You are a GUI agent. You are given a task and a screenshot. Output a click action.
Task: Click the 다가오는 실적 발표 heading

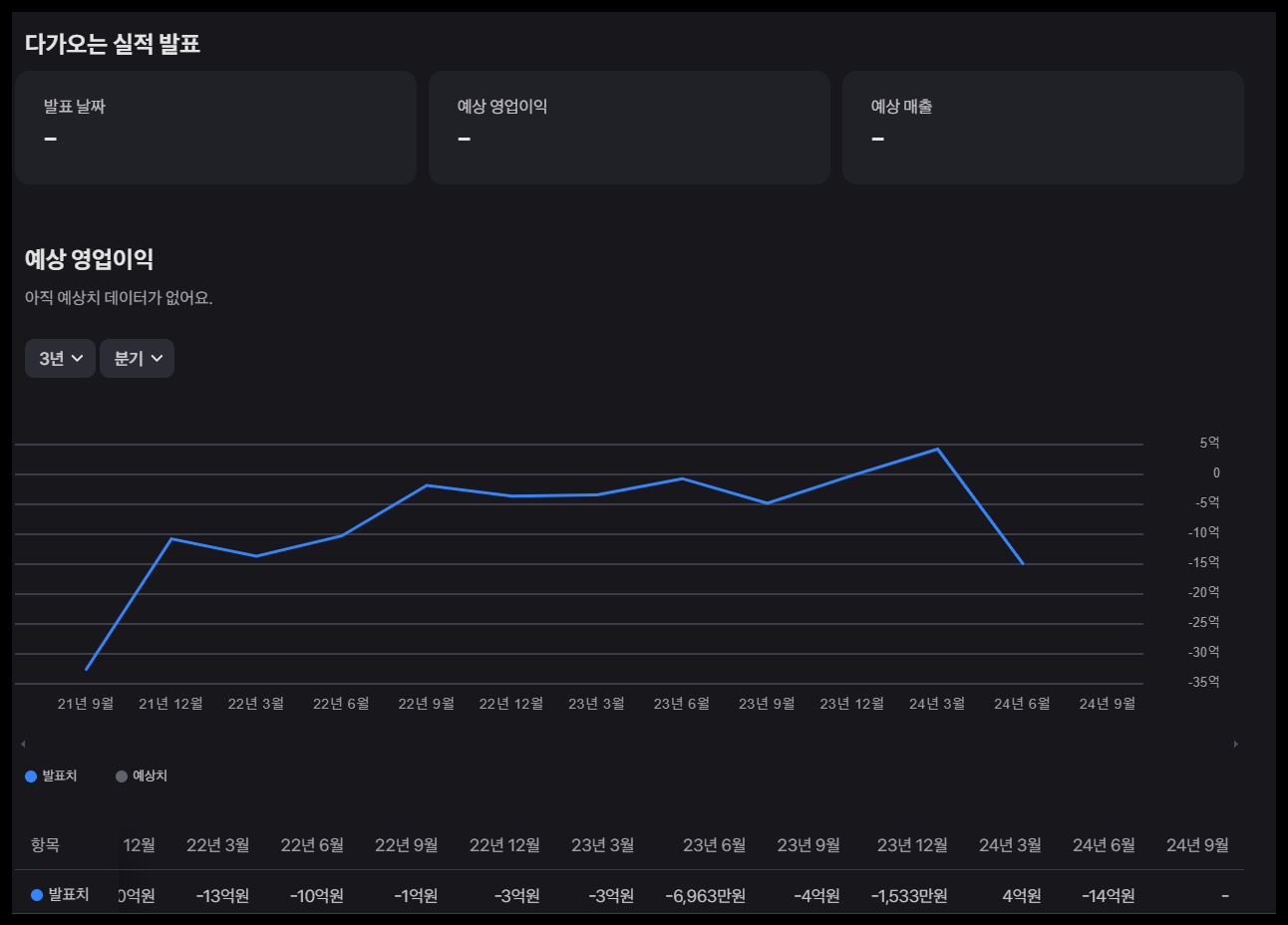(113, 44)
